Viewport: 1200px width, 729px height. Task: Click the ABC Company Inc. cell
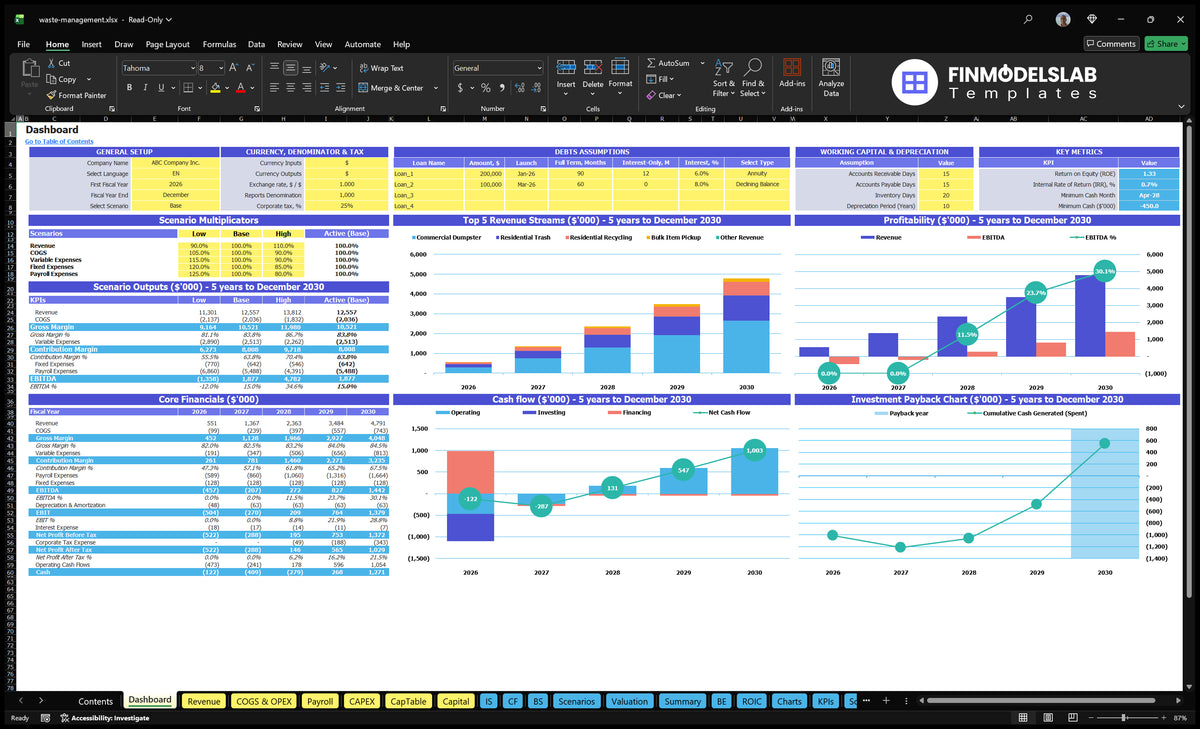coord(176,162)
